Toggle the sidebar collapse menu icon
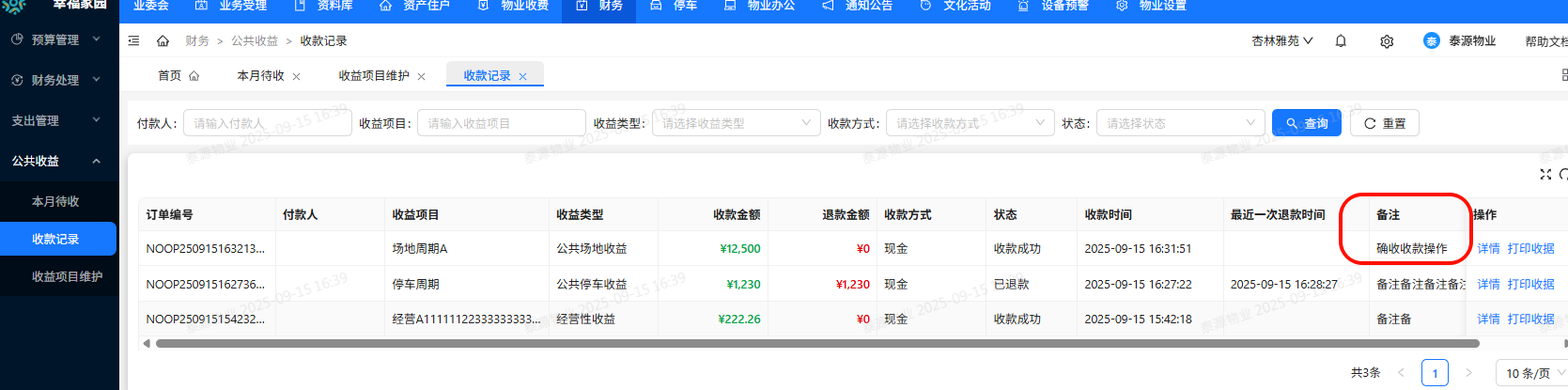 (134, 41)
